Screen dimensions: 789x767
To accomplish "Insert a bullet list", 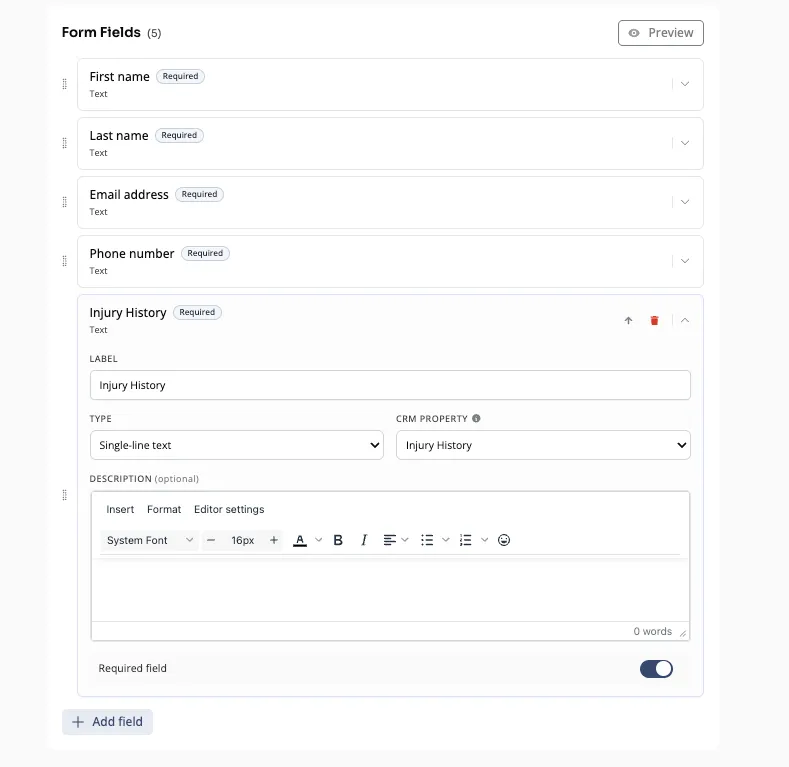I will tap(427, 540).
